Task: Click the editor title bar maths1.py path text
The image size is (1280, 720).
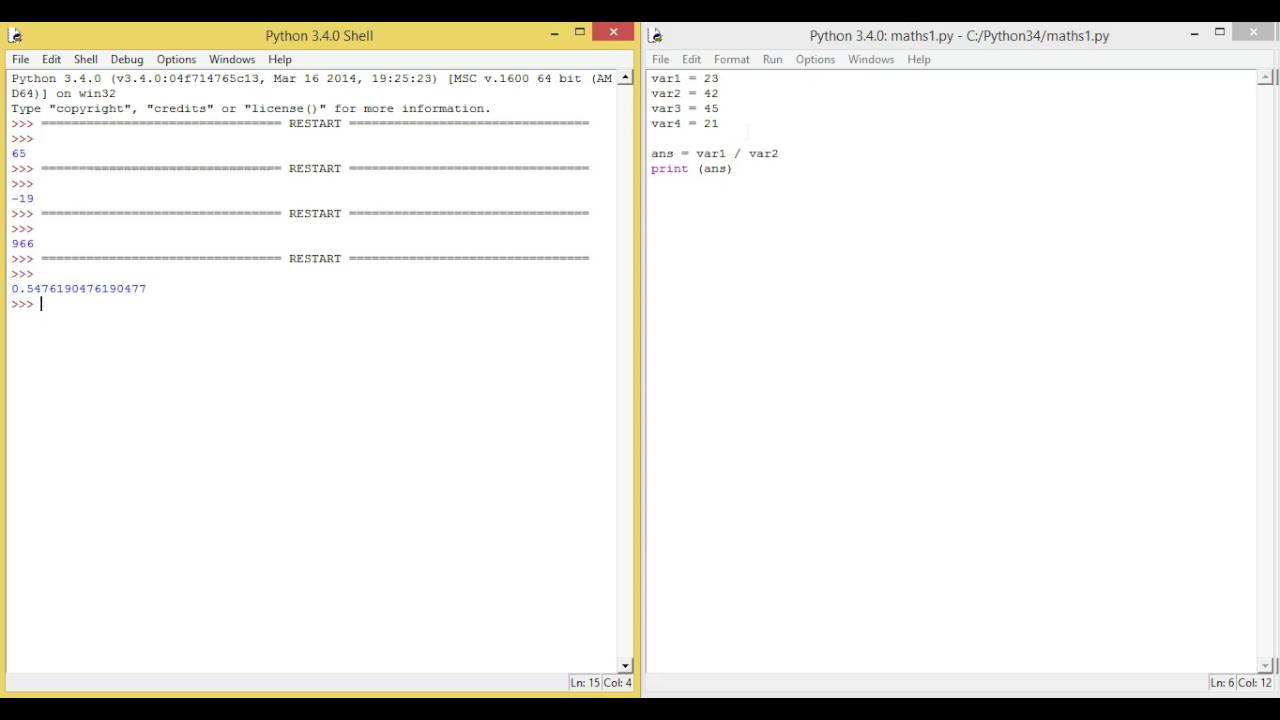Action: (959, 36)
